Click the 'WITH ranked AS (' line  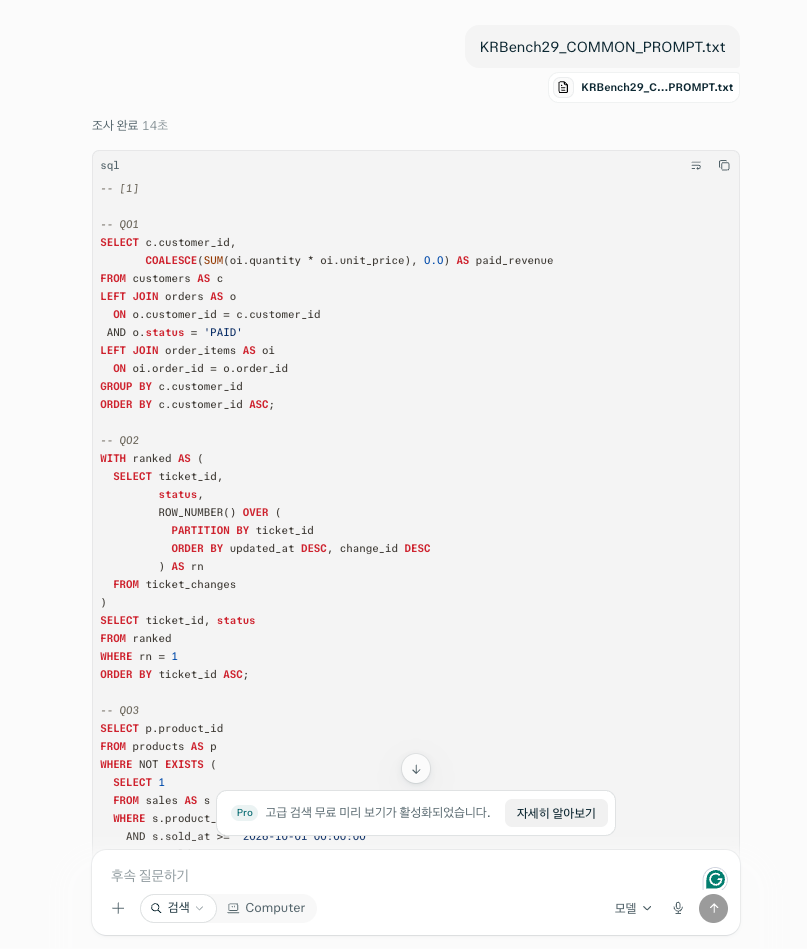pyautogui.click(x=151, y=458)
